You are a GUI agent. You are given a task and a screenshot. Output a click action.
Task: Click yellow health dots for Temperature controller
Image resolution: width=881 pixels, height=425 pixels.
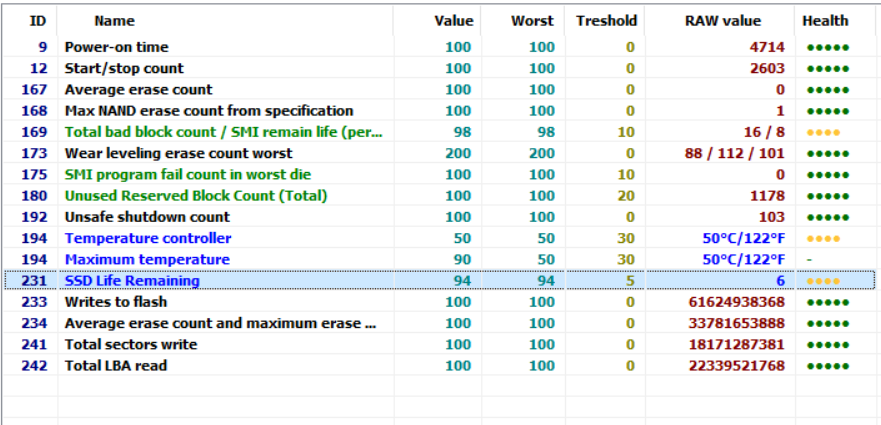[x=822, y=238]
